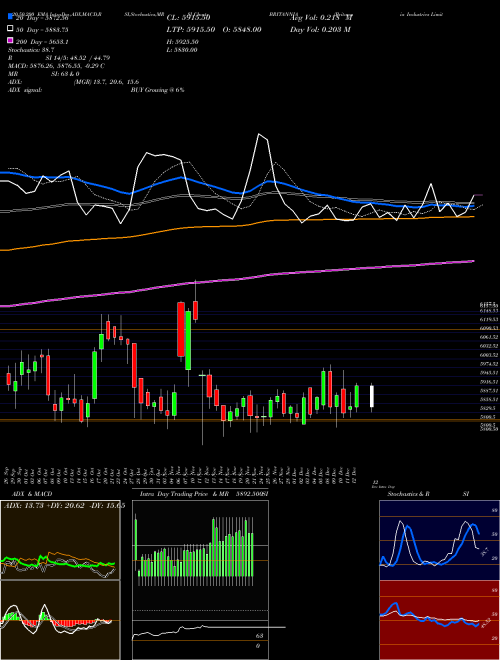Click the MACD histogram panel

[x=60, y=620]
